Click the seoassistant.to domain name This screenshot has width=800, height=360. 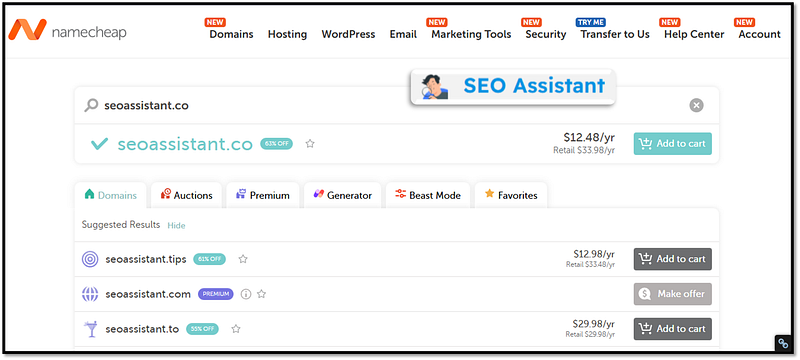[142, 329]
